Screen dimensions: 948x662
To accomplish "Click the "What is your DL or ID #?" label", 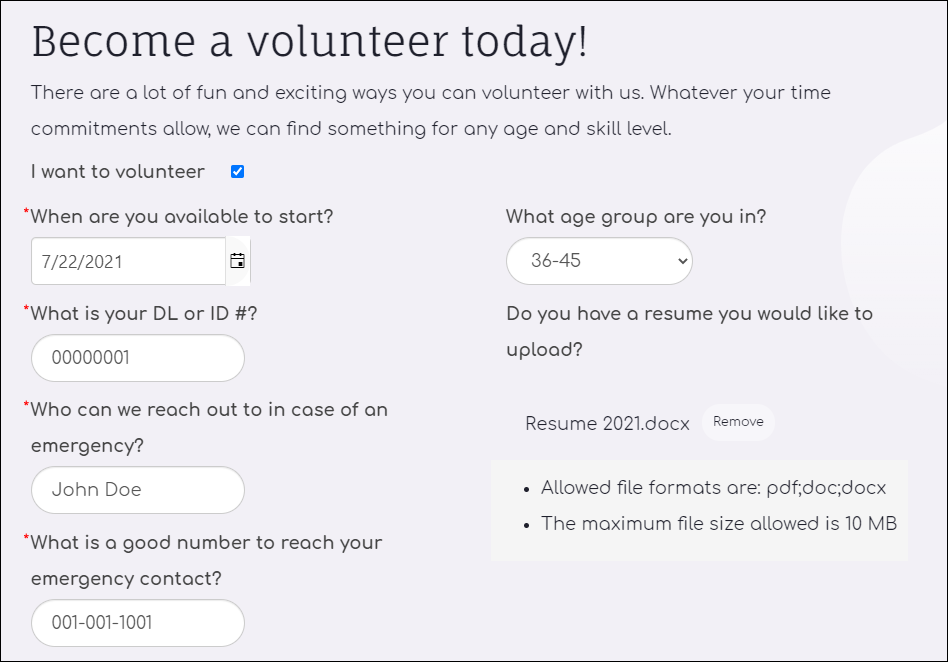I will [144, 313].
